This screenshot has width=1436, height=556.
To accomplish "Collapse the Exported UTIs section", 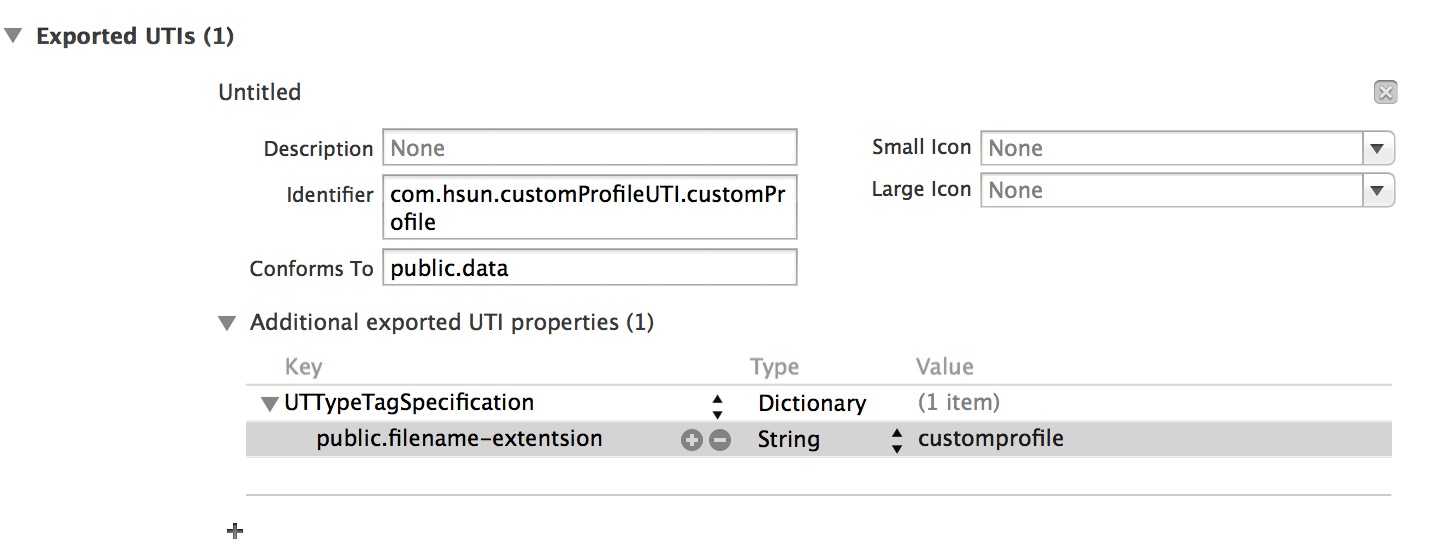I will (13, 37).
